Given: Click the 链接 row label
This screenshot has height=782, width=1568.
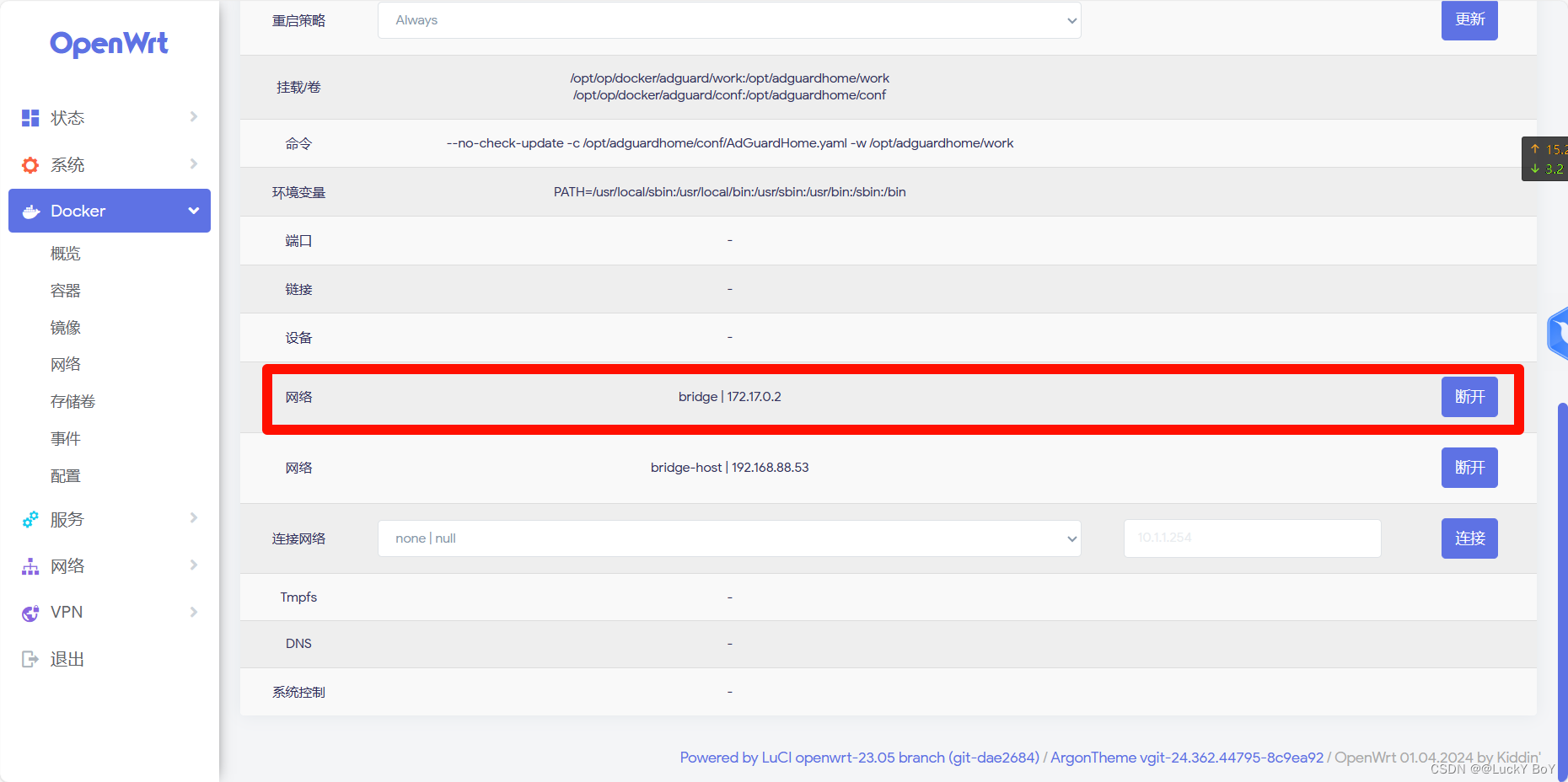Looking at the screenshot, I should click(x=298, y=290).
